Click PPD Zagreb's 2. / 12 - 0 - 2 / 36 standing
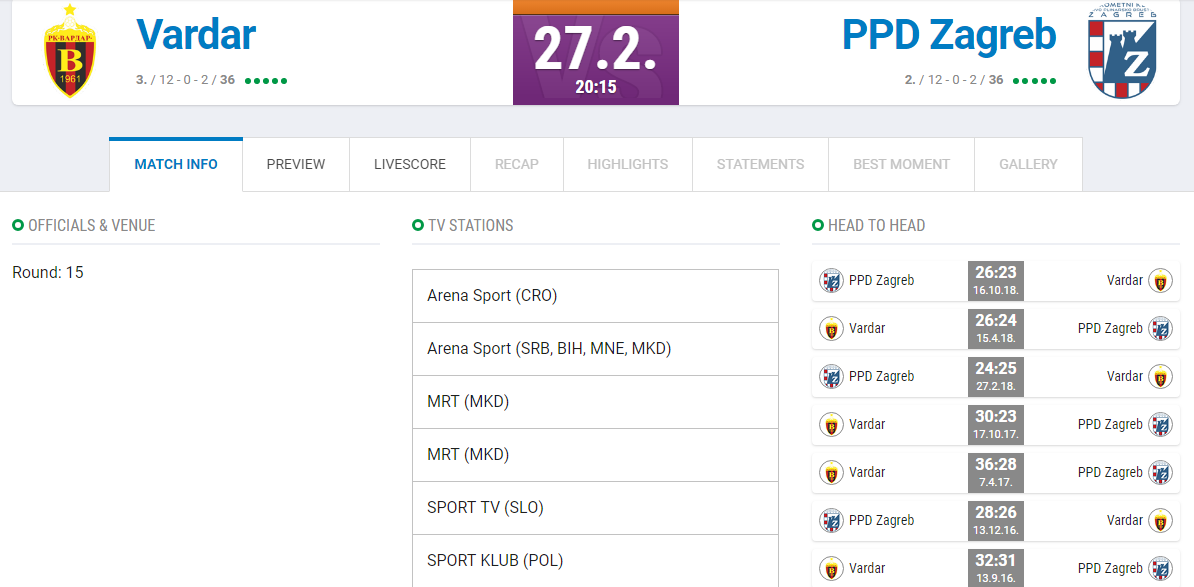 point(954,80)
